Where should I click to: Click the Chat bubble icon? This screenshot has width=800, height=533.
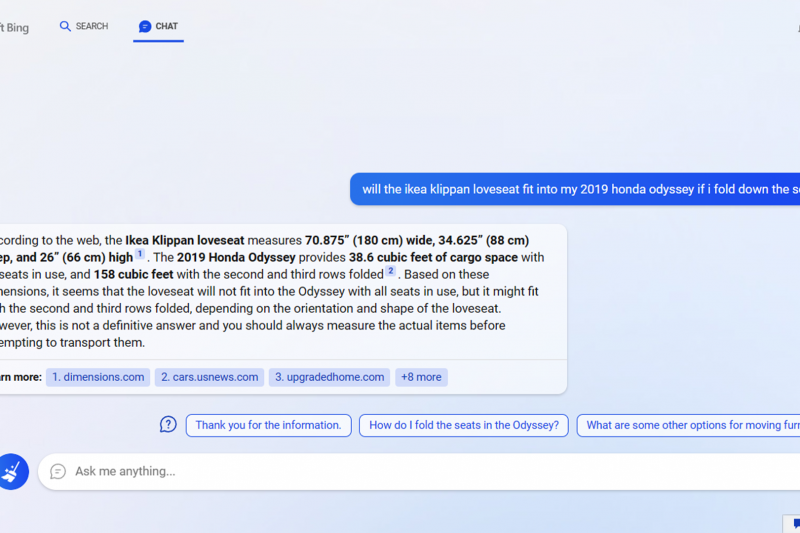click(x=145, y=26)
